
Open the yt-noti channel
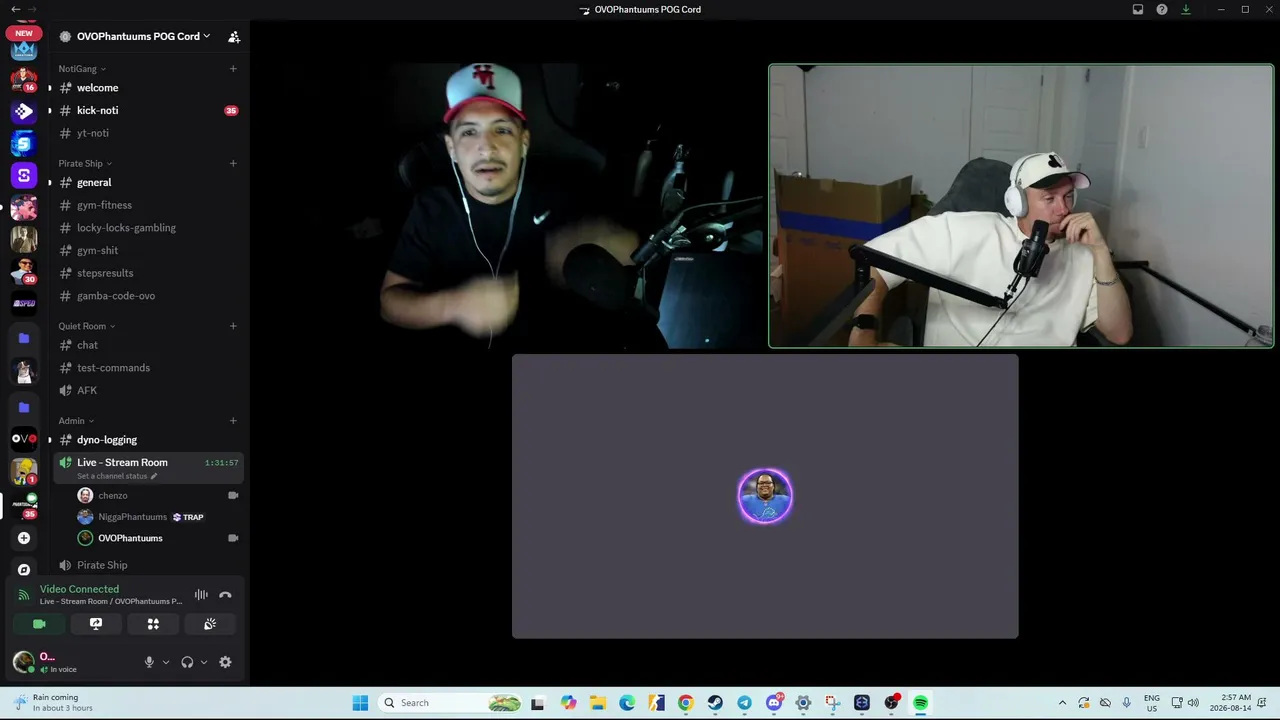(148, 133)
